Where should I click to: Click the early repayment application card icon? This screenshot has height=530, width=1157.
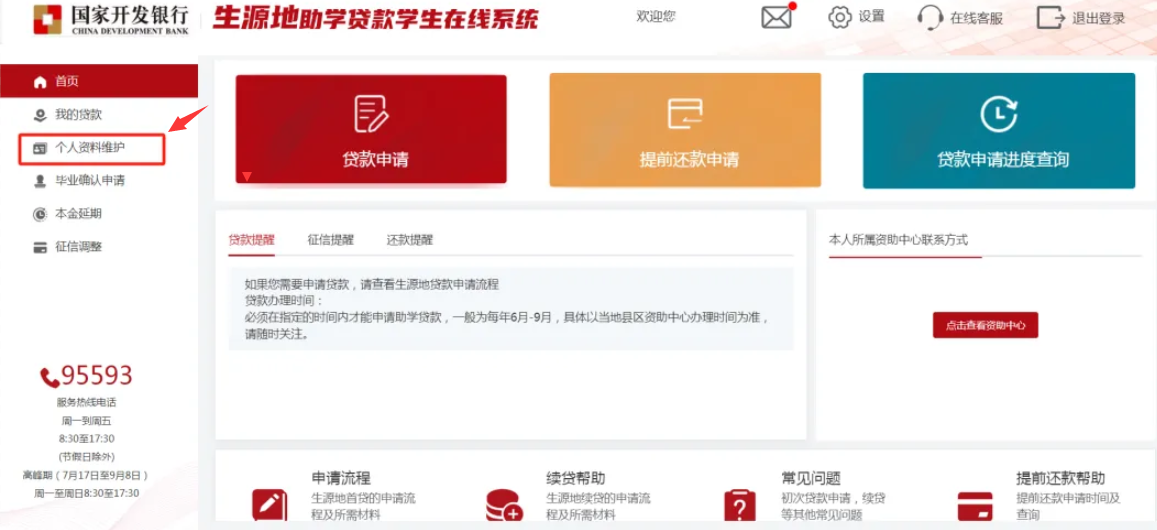click(685, 114)
